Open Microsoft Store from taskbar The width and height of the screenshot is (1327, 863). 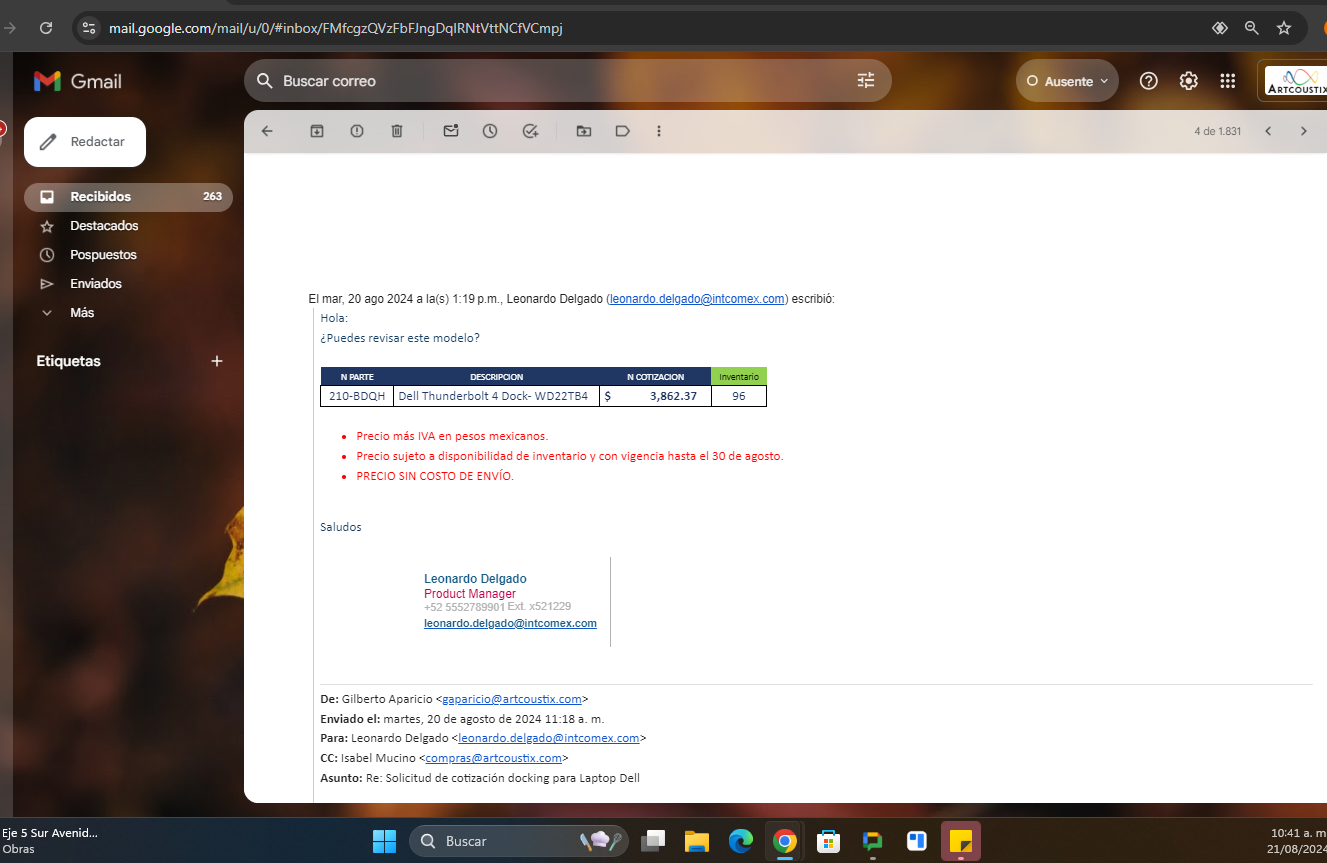829,841
